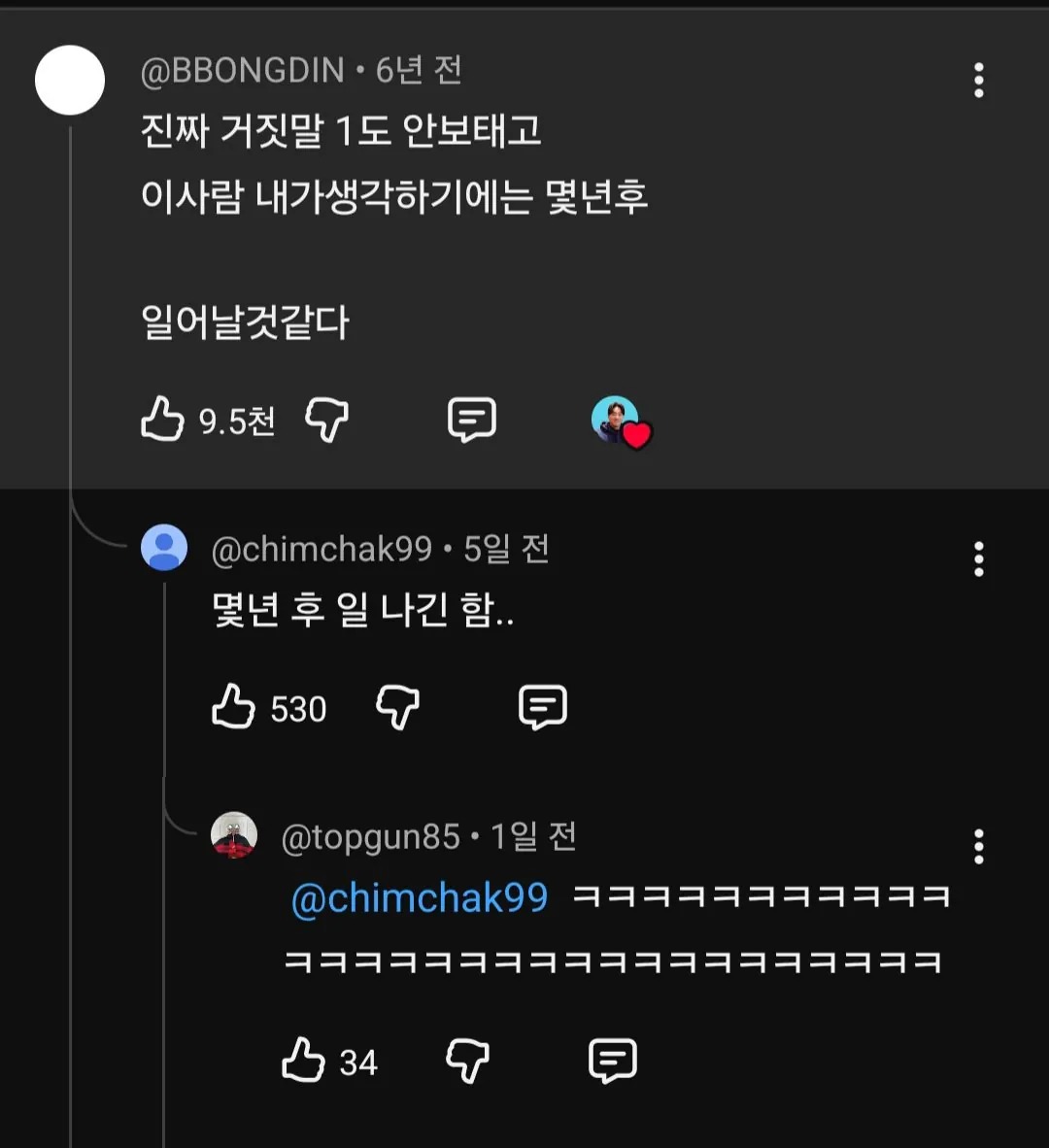The image size is (1049, 1148).
Task: Tap the creator heart badge avatar
Action: coord(621,422)
